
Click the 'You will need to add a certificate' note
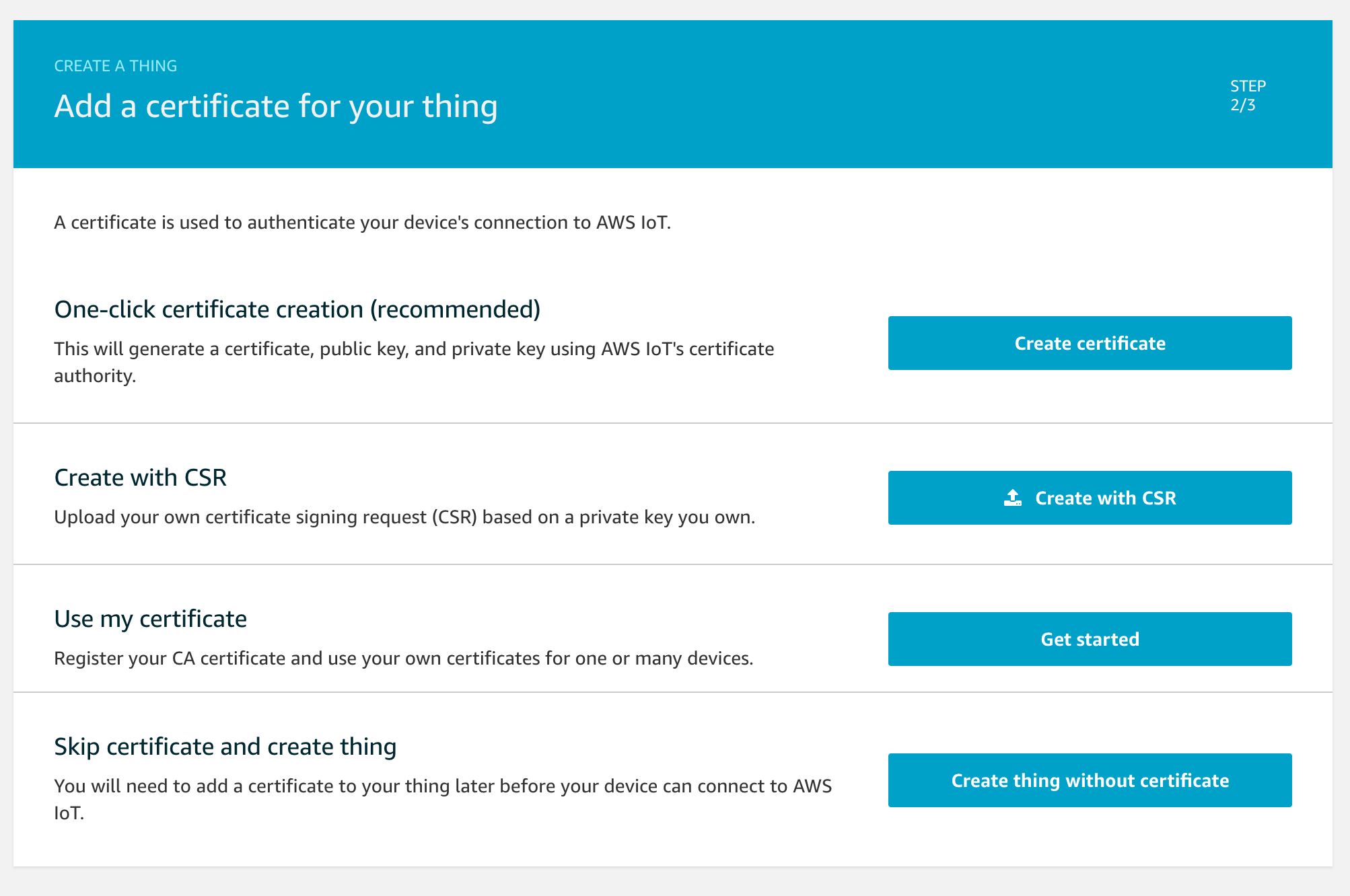tap(442, 786)
